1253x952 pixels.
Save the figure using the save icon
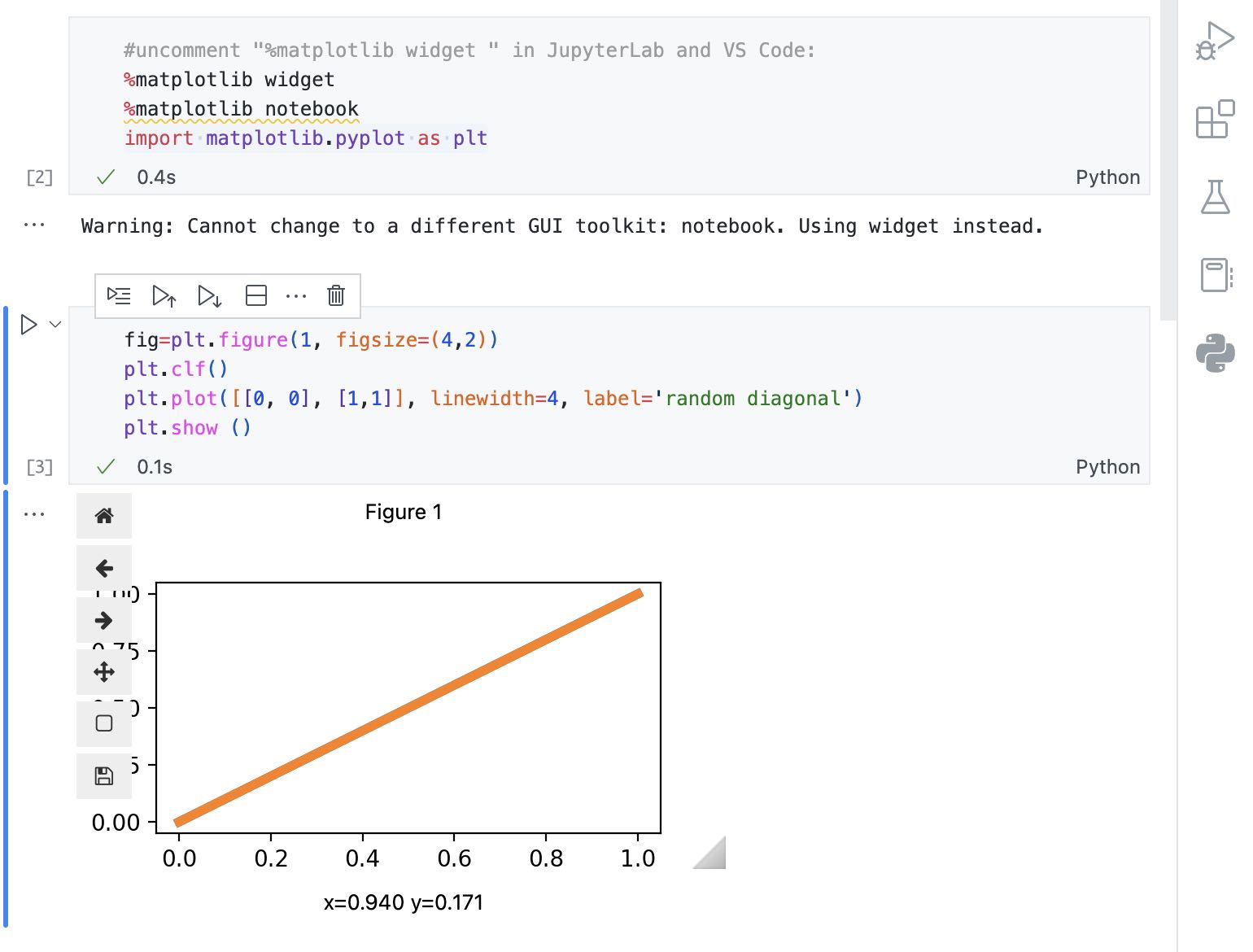point(104,775)
